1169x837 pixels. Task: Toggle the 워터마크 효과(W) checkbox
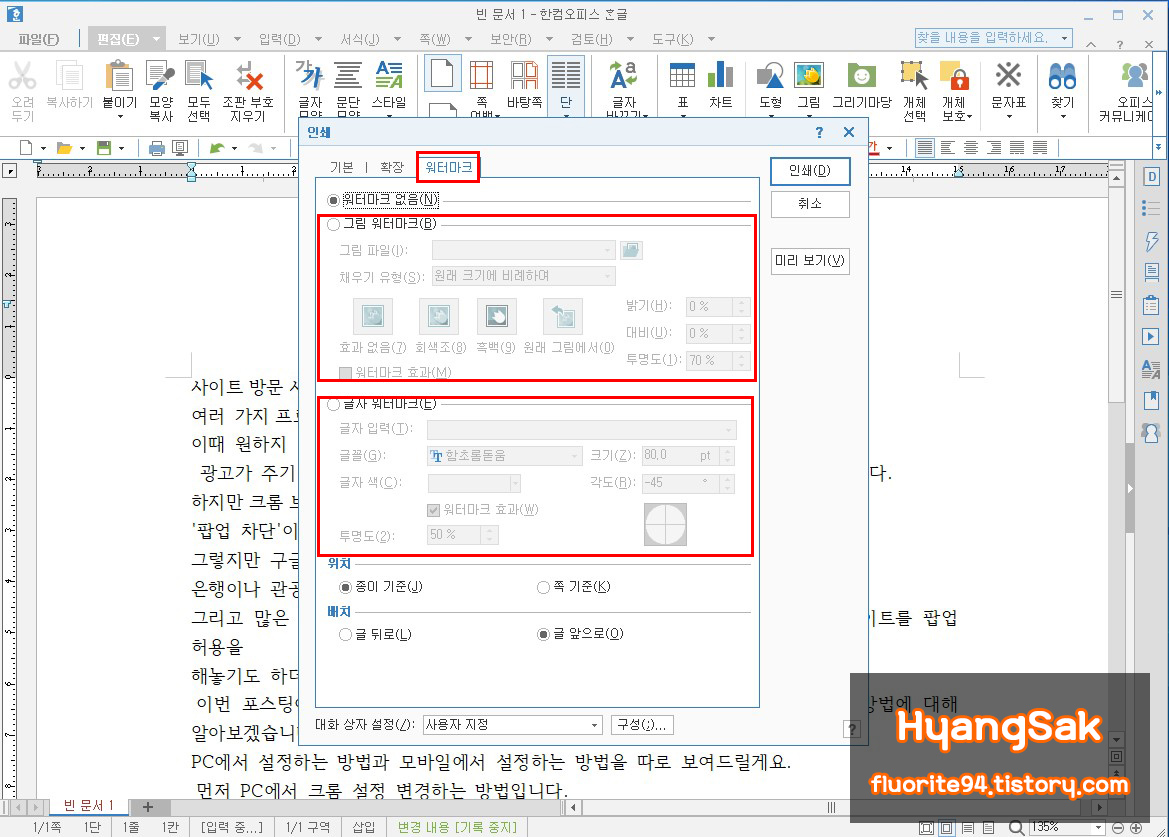click(x=433, y=510)
